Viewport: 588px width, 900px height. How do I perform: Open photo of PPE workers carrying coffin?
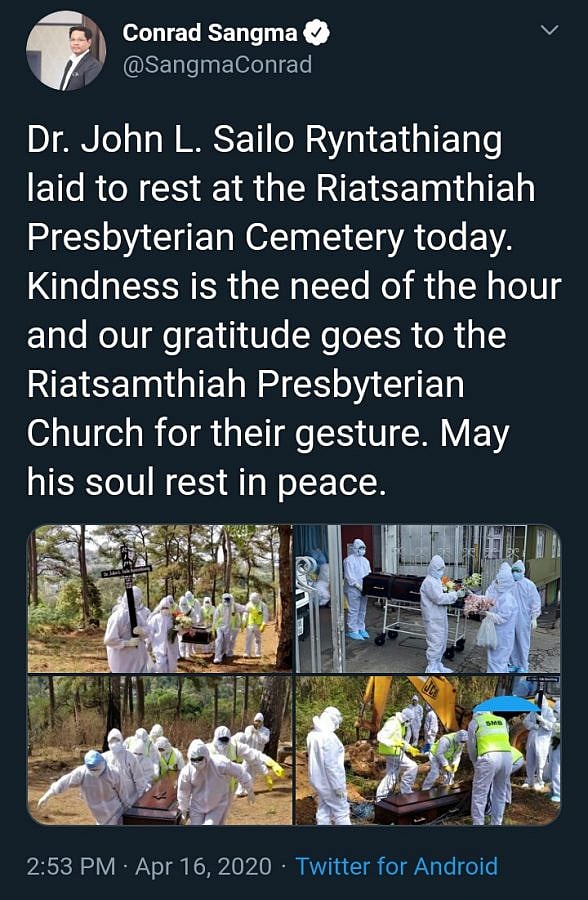(160, 750)
